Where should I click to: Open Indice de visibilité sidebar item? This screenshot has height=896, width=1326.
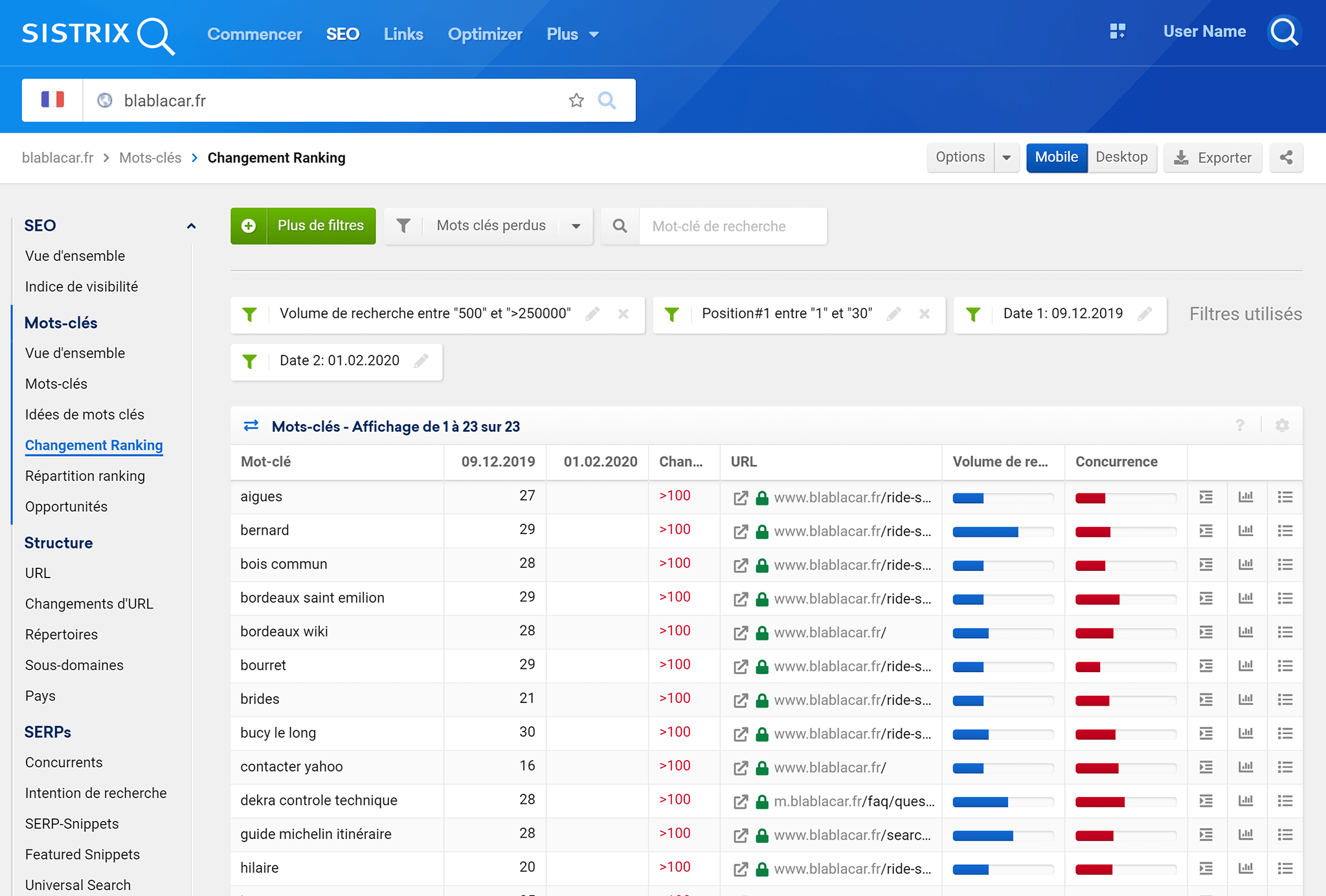(81, 287)
